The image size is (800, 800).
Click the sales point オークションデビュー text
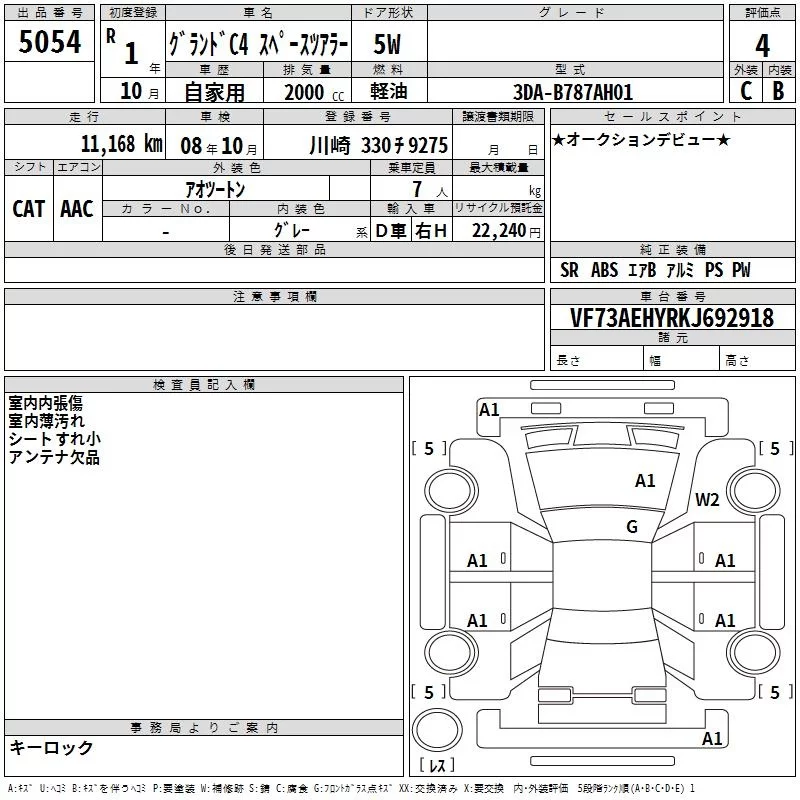pyautogui.click(x=641, y=139)
